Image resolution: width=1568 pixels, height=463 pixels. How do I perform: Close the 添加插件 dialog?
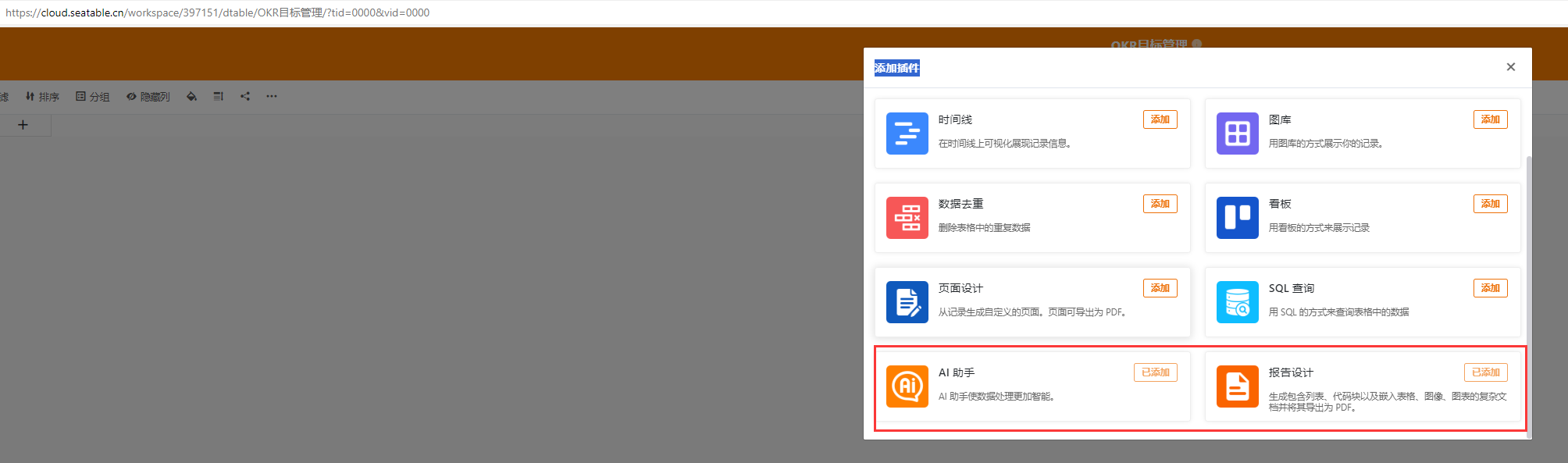(1510, 67)
